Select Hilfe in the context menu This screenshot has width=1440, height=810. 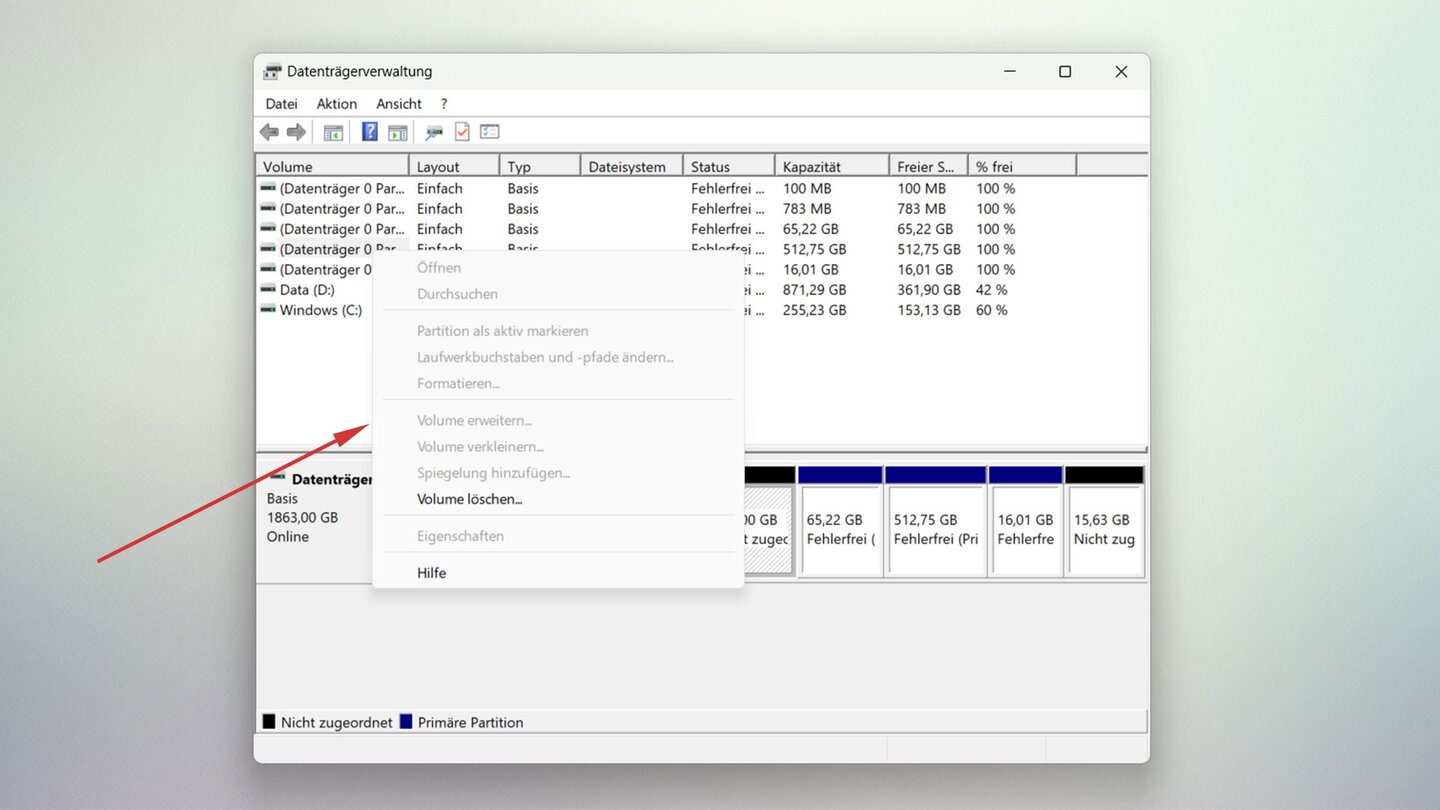[432, 573]
